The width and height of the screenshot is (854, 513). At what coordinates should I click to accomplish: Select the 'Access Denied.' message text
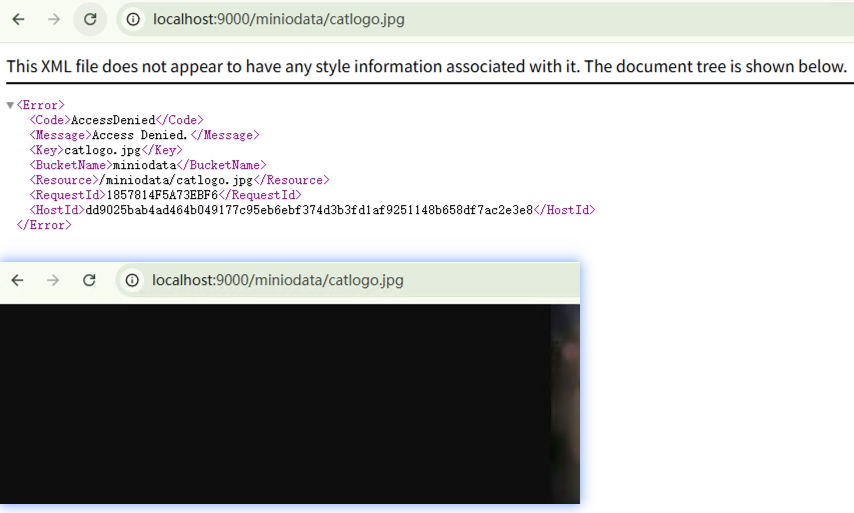(139, 135)
